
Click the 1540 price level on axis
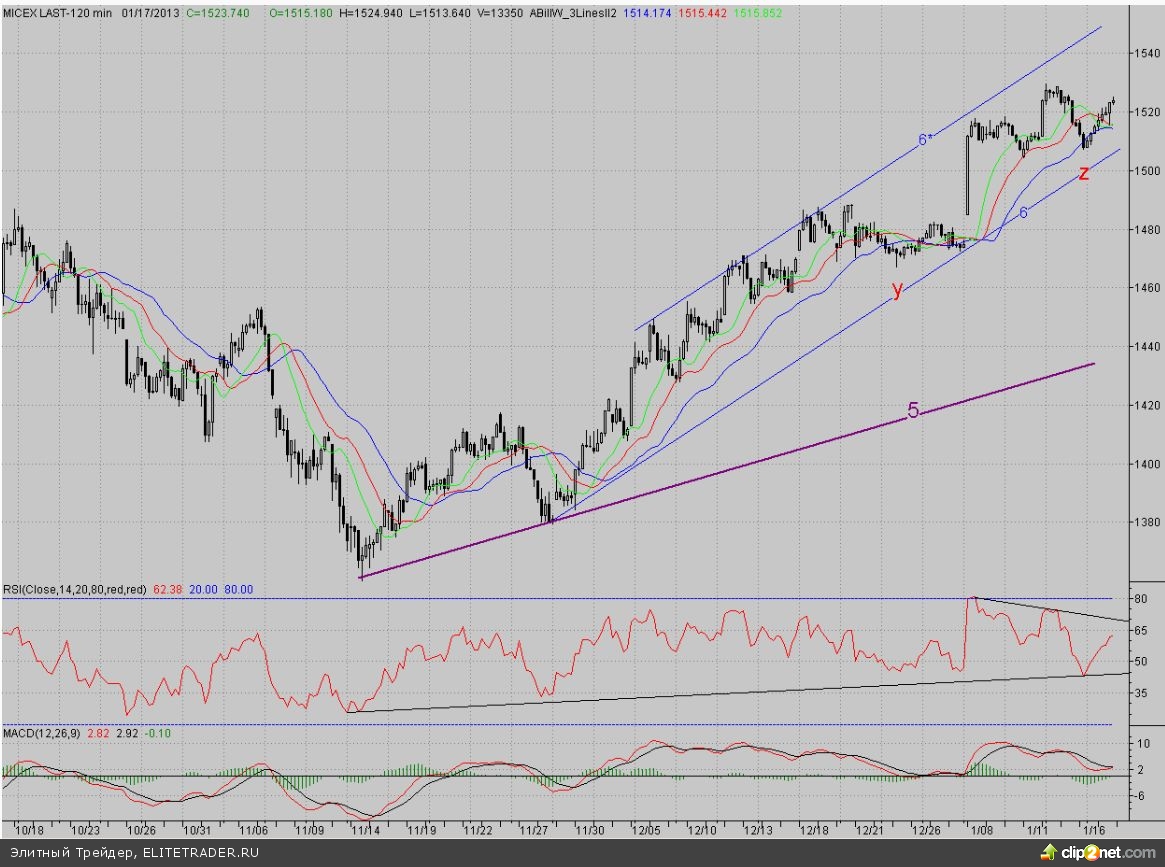(x=1146, y=53)
